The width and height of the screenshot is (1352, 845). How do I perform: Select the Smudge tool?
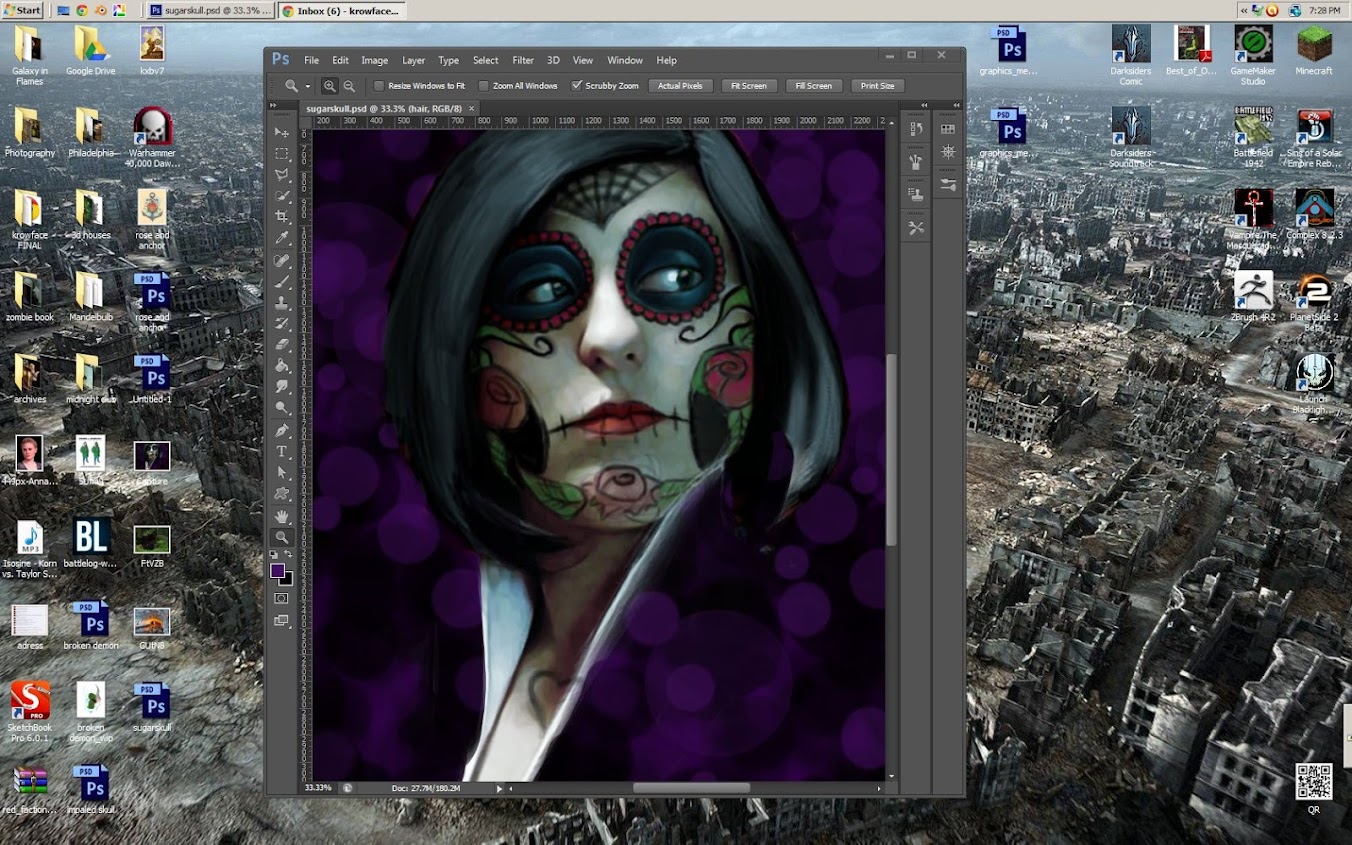point(282,386)
